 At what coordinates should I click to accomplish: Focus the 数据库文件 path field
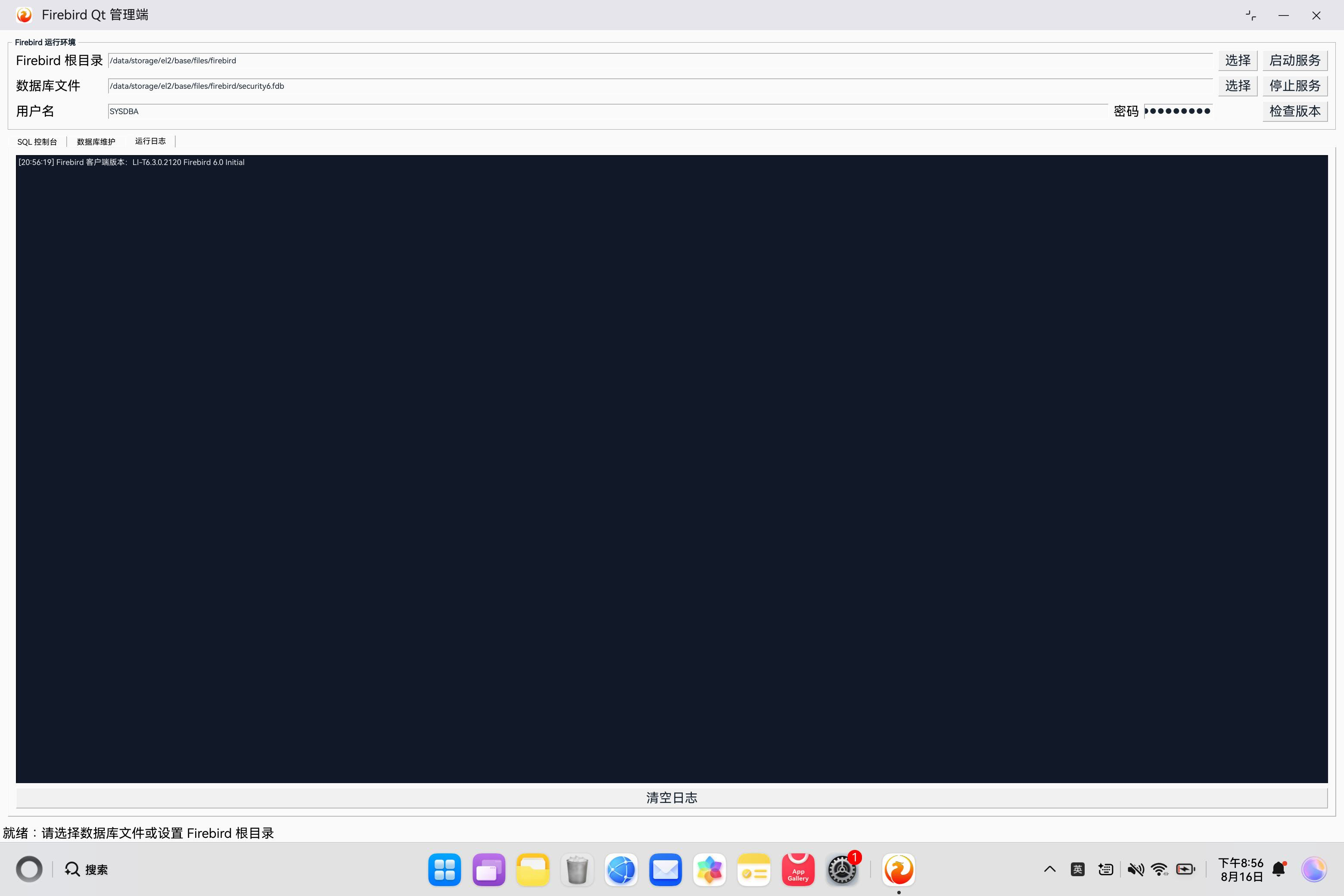(x=660, y=86)
